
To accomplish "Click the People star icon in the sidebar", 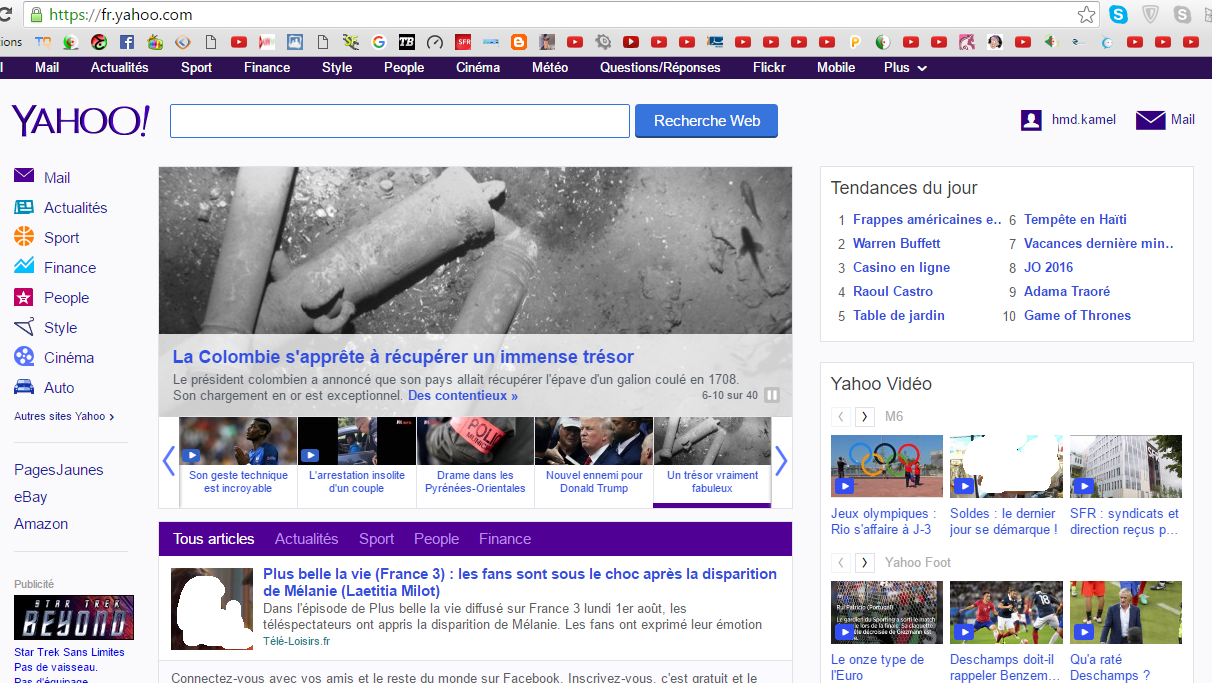I will pyautogui.click(x=24, y=297).
